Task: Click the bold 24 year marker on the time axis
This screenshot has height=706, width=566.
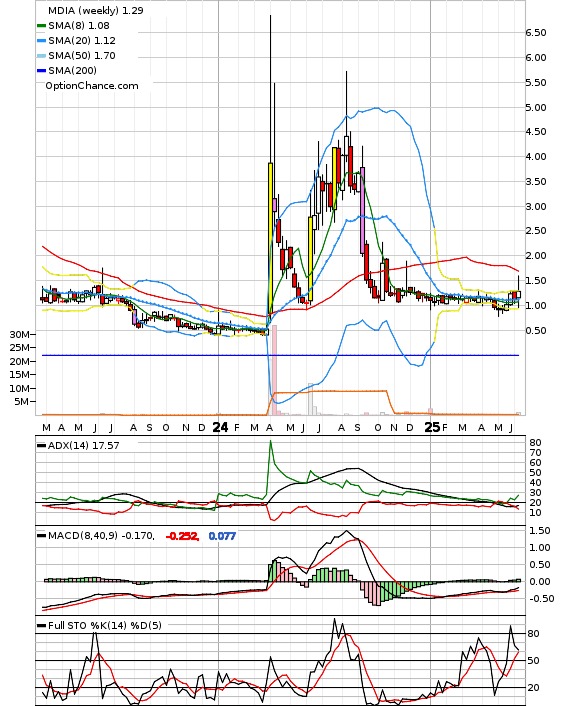Action: click(220, 427)
